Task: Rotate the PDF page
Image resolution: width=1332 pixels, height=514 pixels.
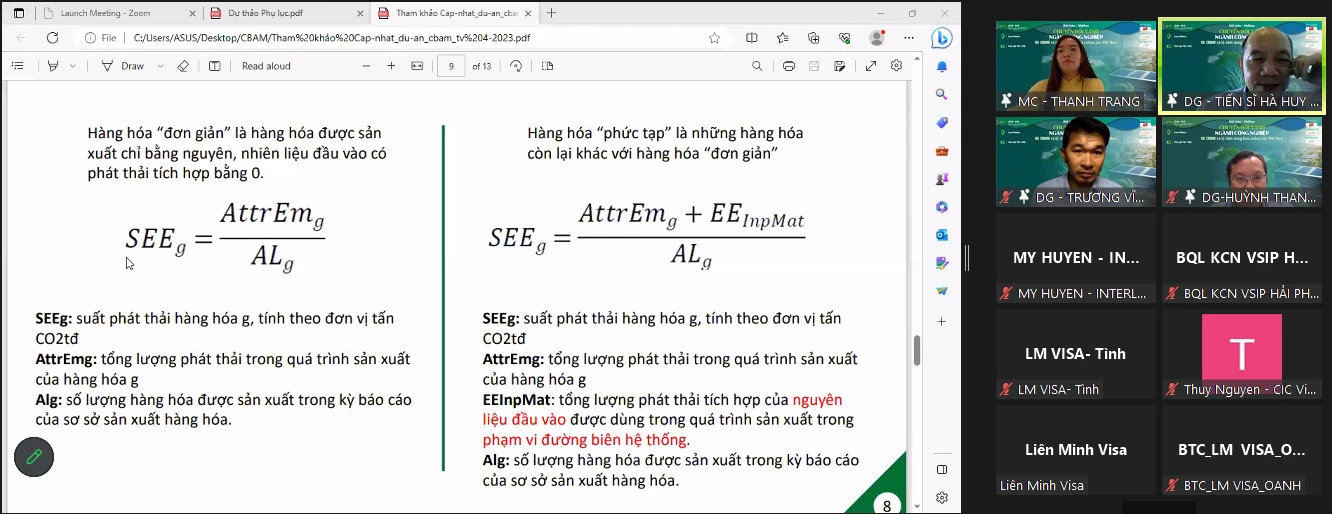Action: coord(516,66)
